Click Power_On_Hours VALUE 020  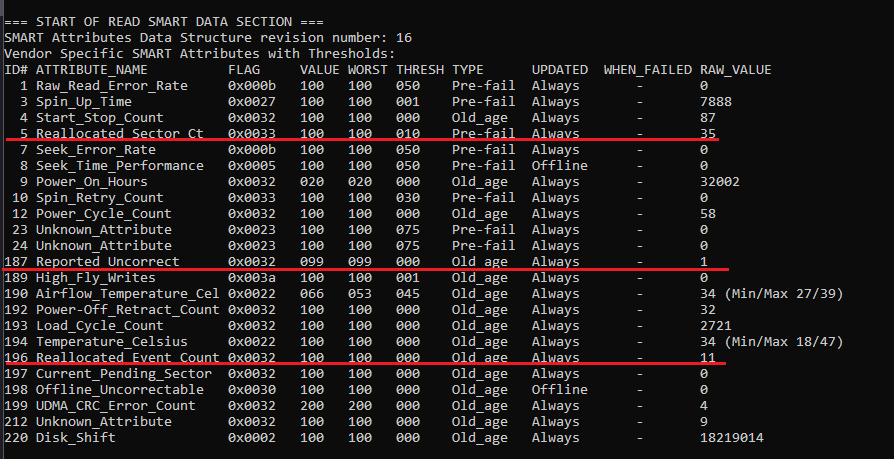click(312, 182)
